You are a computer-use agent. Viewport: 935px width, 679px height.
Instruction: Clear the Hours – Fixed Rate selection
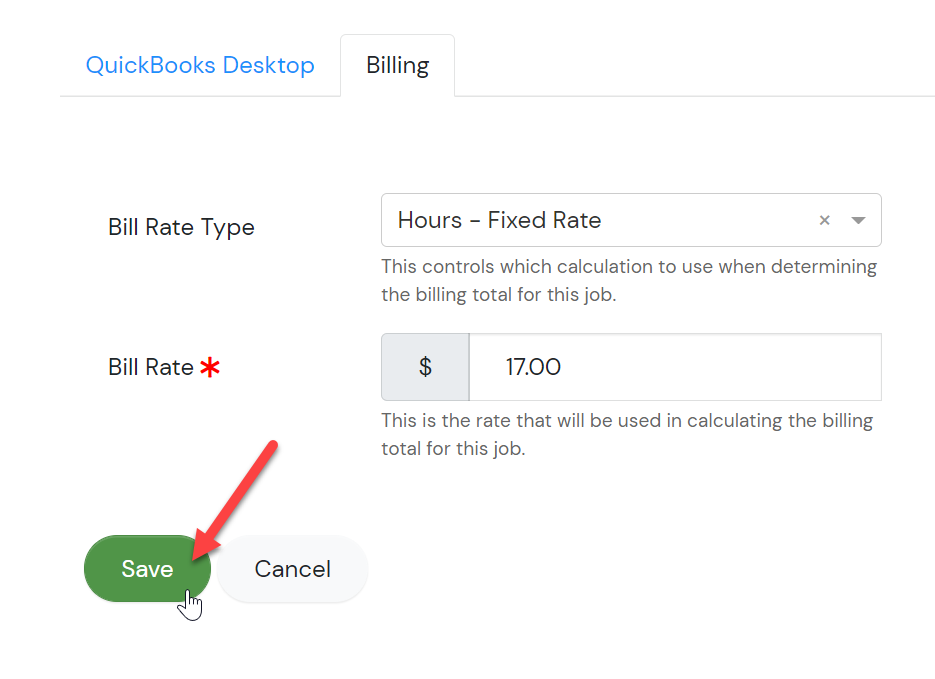(x=824, y=221)
